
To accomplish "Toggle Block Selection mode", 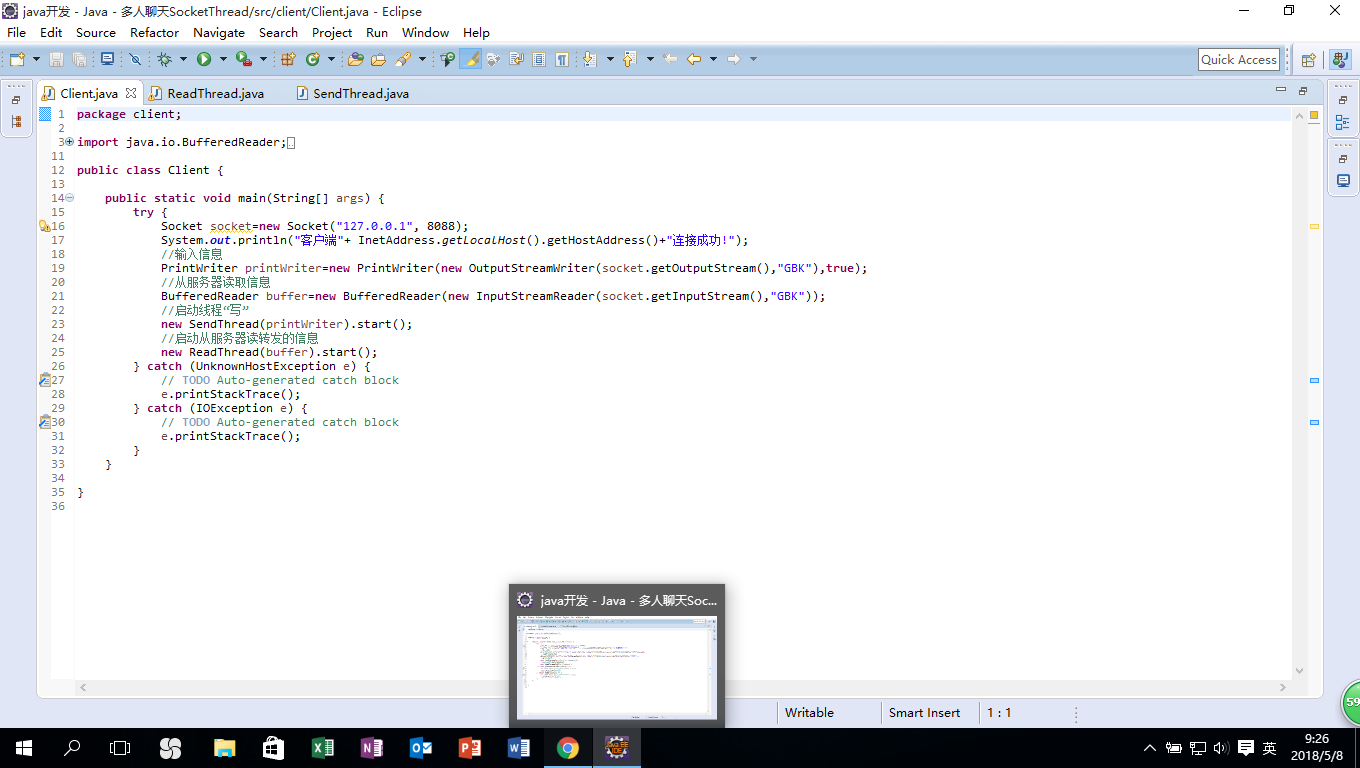I will pos(539,60).
